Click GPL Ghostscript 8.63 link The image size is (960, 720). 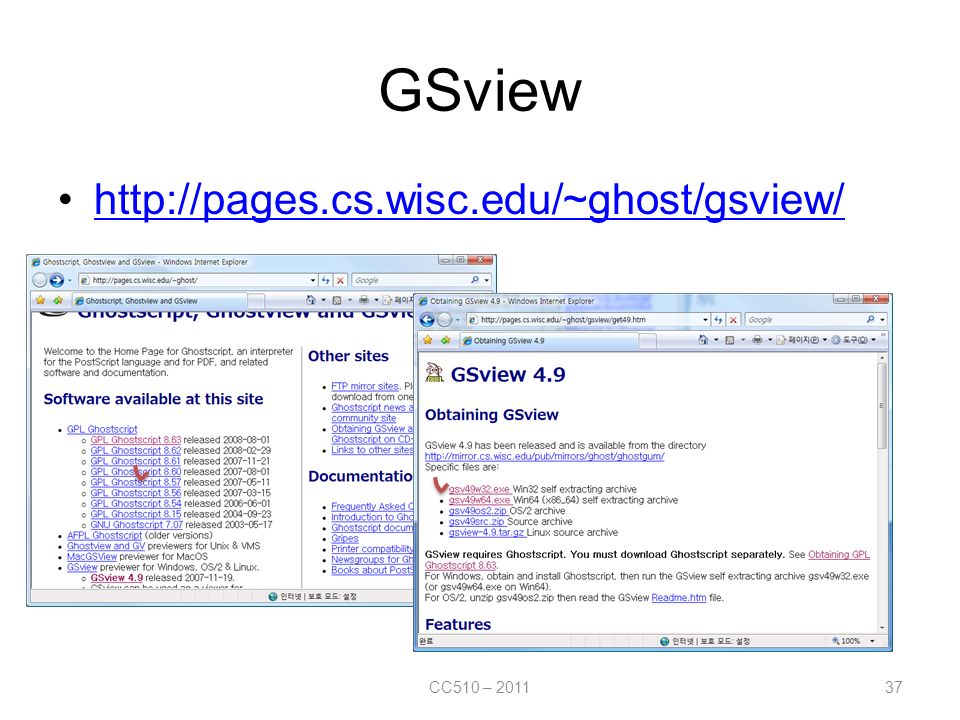tap(136, 440)
